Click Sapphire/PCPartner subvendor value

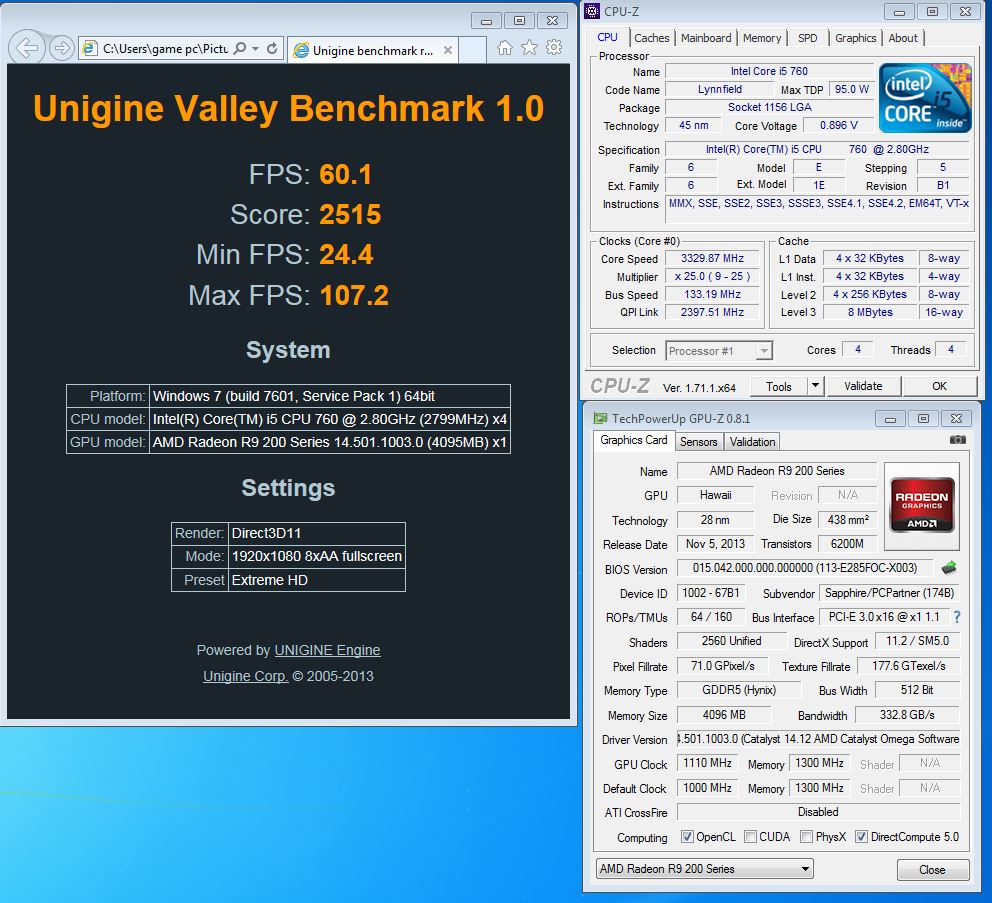pyautogui.click(x=889, y=593)
